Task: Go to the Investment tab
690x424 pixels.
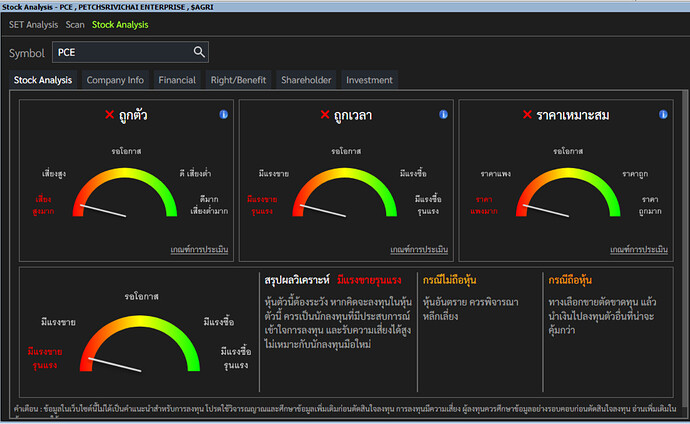Action: [369, 80]
